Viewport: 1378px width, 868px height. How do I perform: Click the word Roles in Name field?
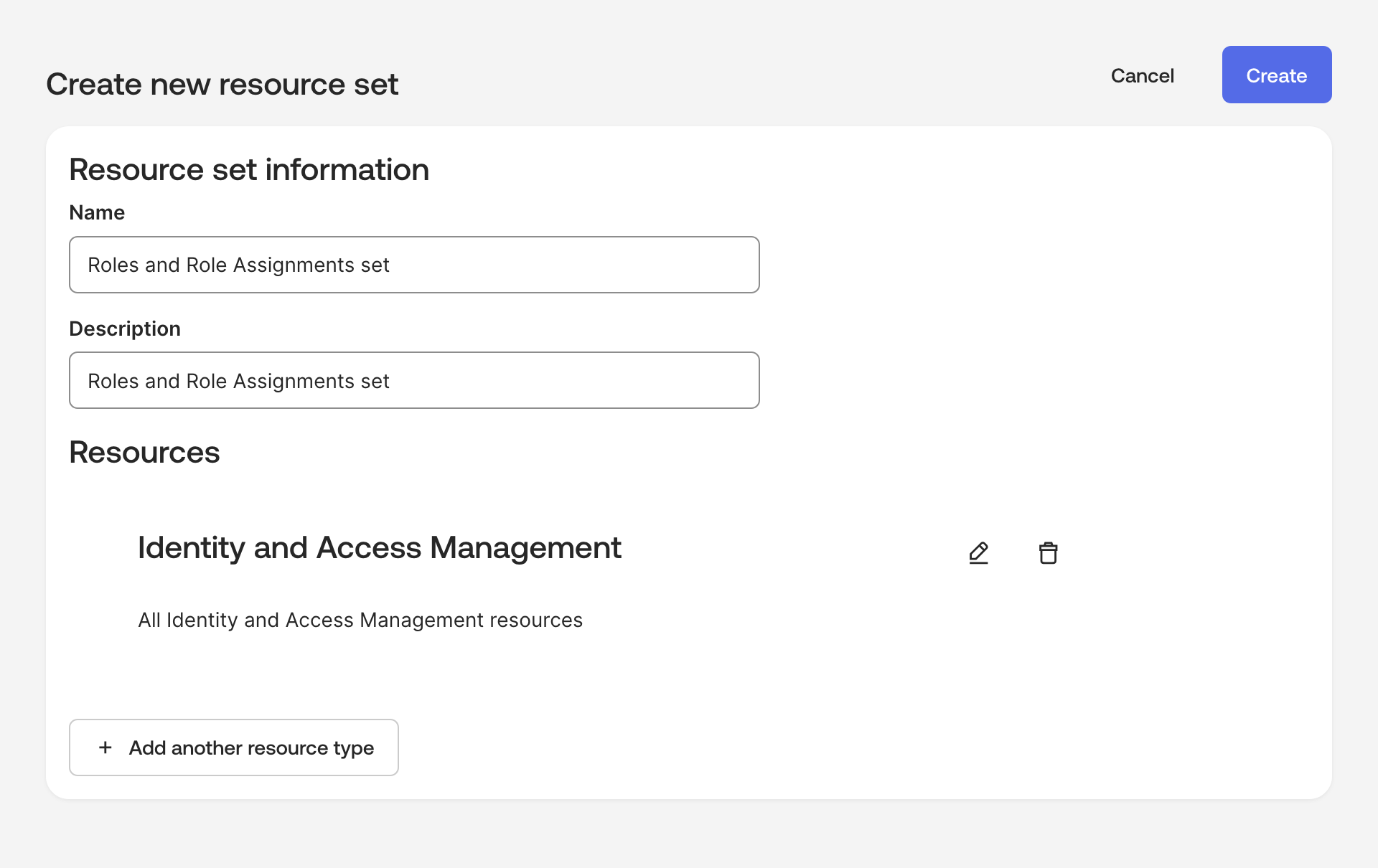[113, 265]
